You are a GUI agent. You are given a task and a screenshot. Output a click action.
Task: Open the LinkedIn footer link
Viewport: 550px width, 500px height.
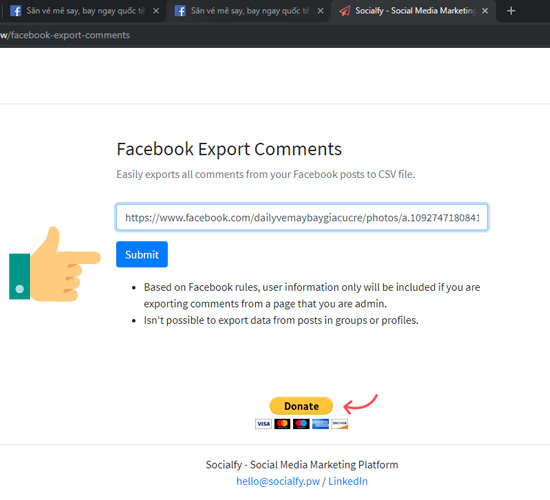[348, 481]
